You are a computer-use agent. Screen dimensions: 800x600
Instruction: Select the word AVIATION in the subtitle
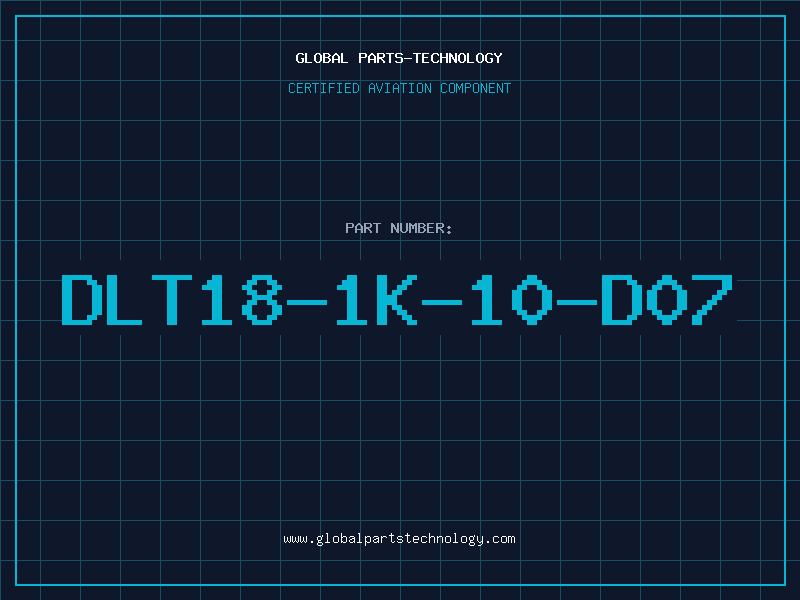[400, 88]
